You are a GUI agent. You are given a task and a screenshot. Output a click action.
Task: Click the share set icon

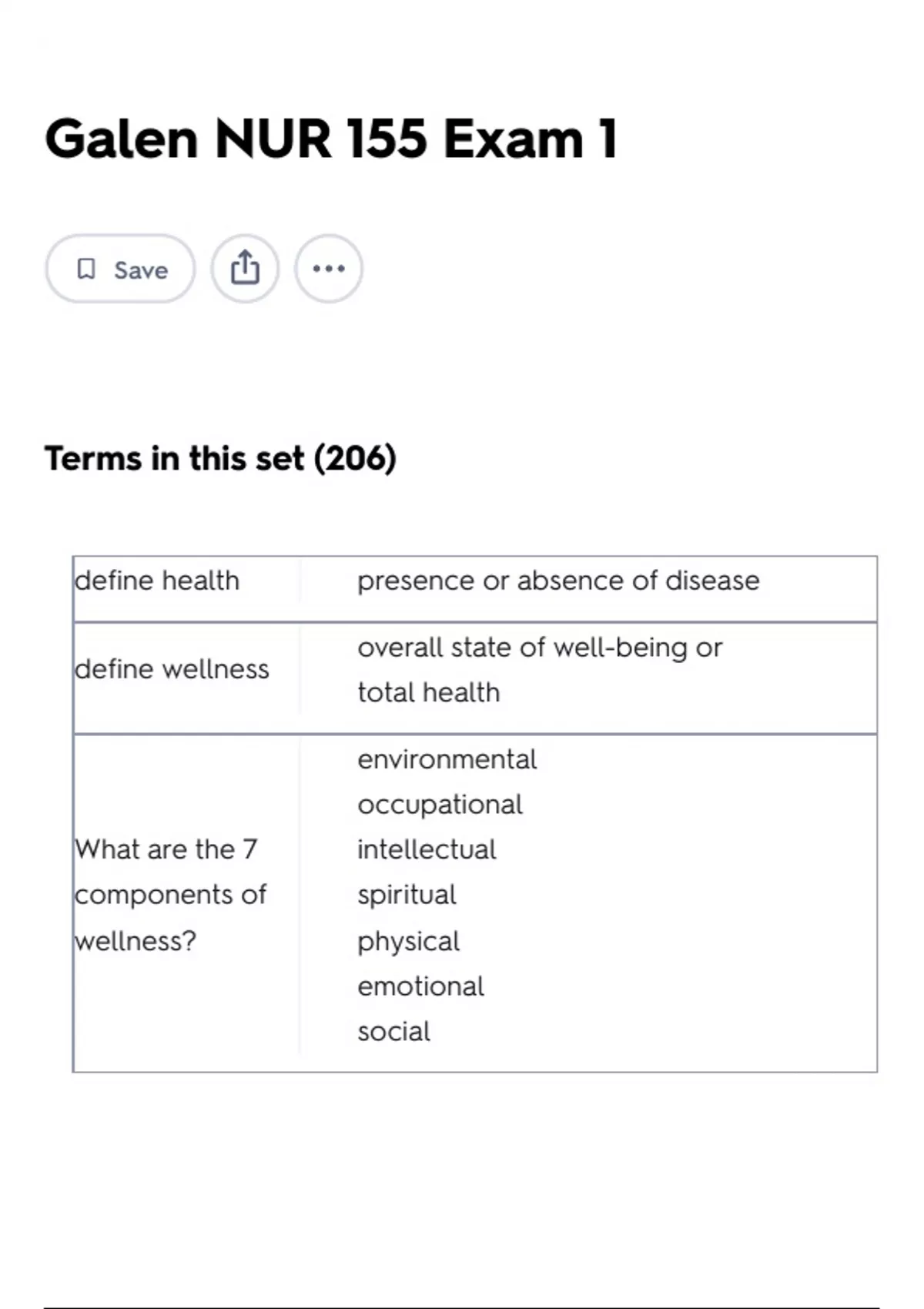(245, 269)
